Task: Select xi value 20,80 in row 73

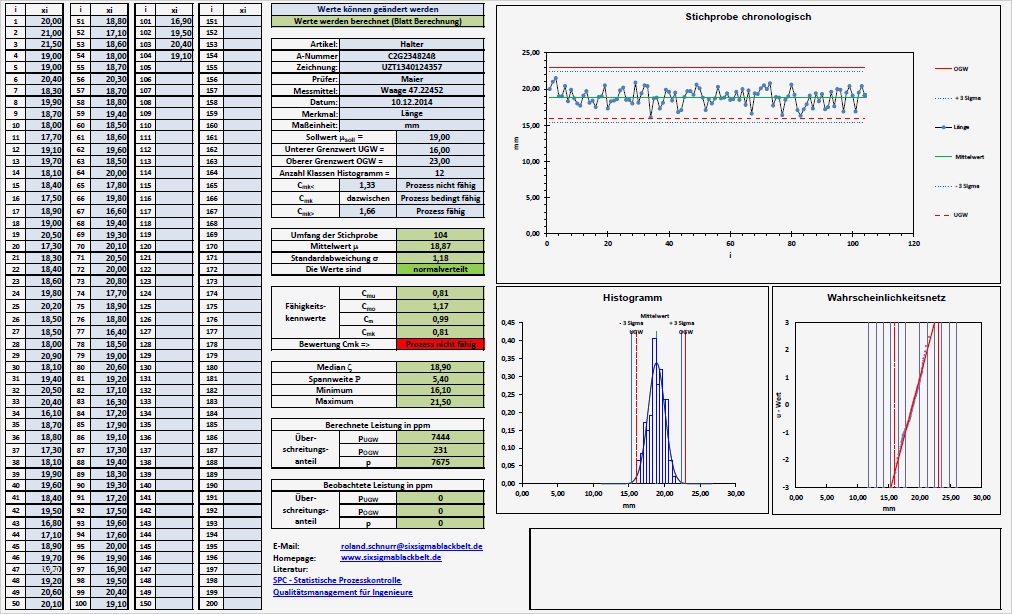Action: (110, 281)
